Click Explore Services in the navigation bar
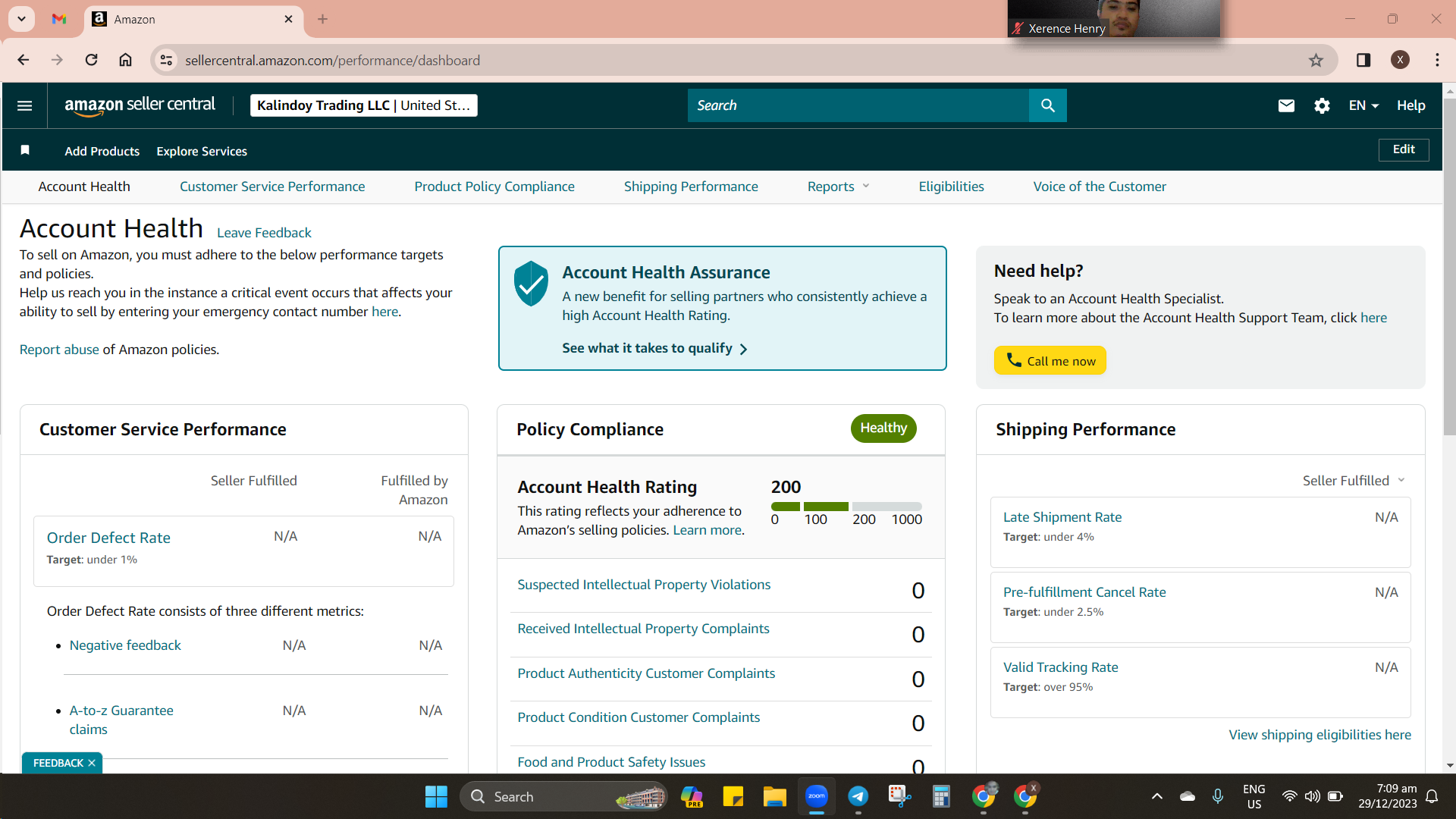Image resolution: width=1456 pixels, height=819 pixels. 202,151
